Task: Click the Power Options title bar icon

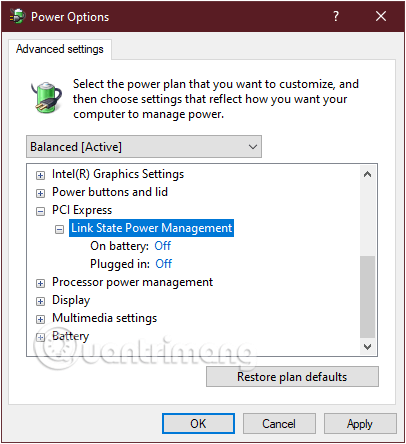Action: (17, 16)
